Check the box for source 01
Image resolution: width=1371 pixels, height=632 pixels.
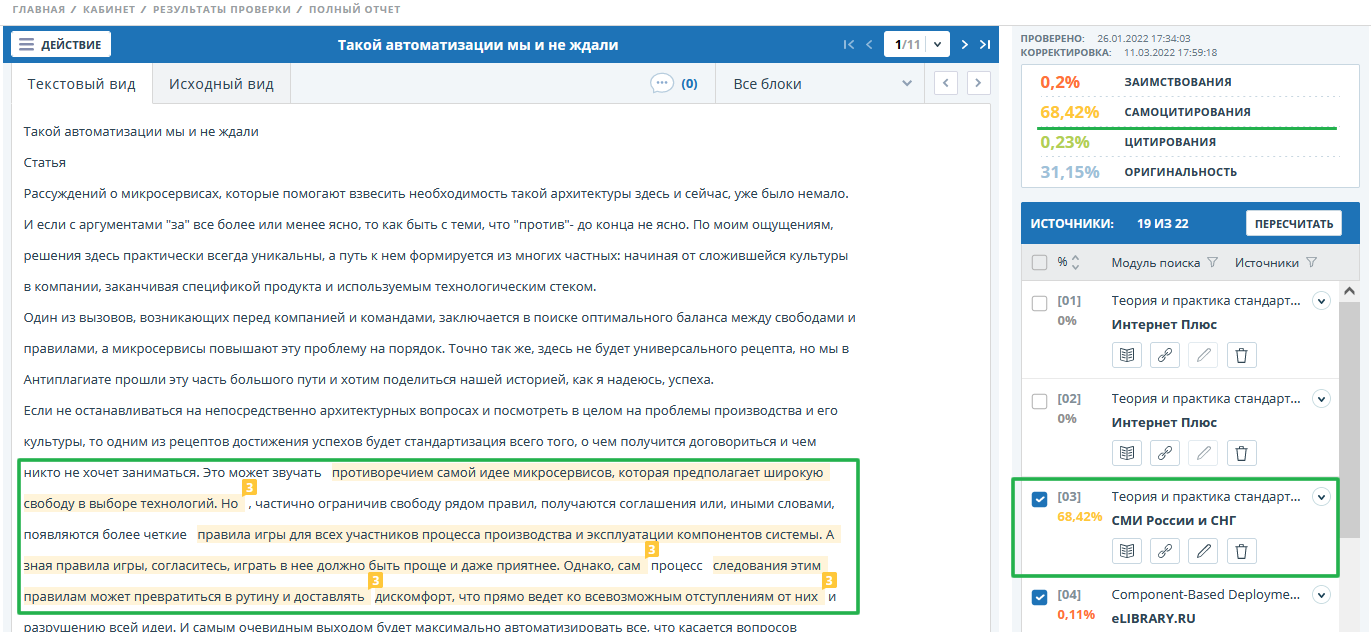click(x=1039, y=303)
